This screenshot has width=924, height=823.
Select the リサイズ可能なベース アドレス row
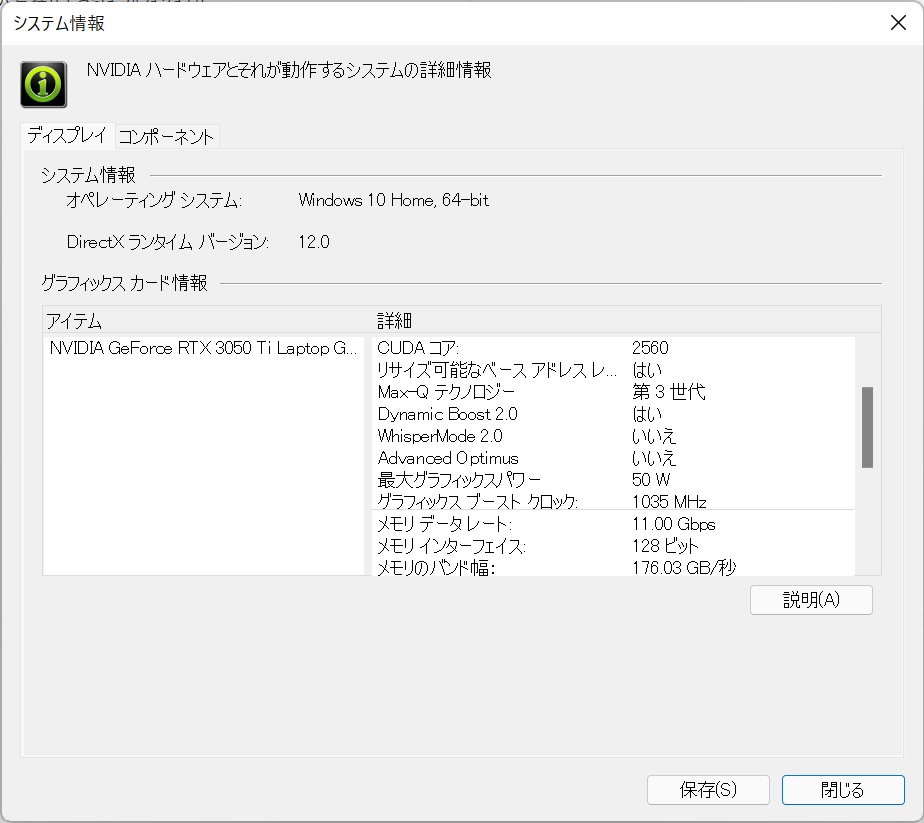coord(613,370)
